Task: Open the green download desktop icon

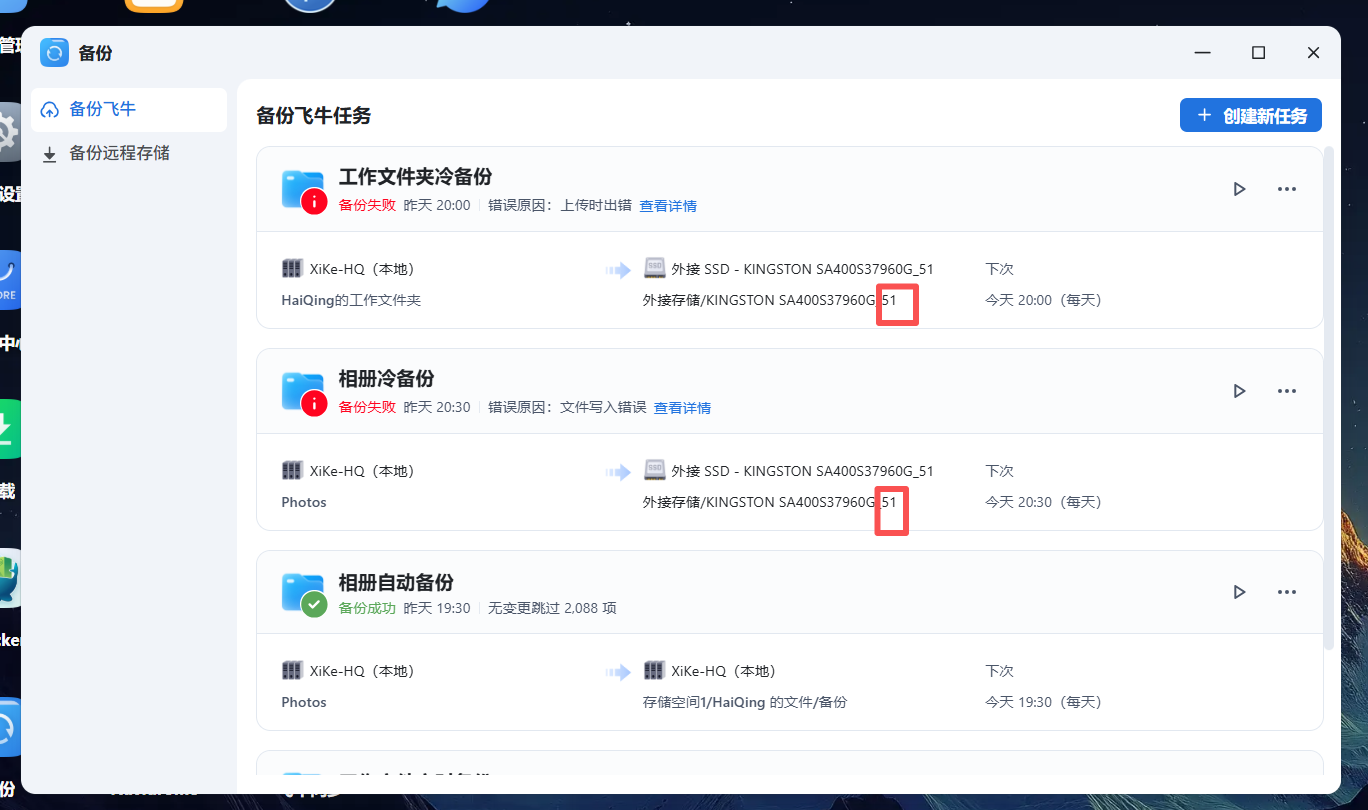Action: pos(9,429)
